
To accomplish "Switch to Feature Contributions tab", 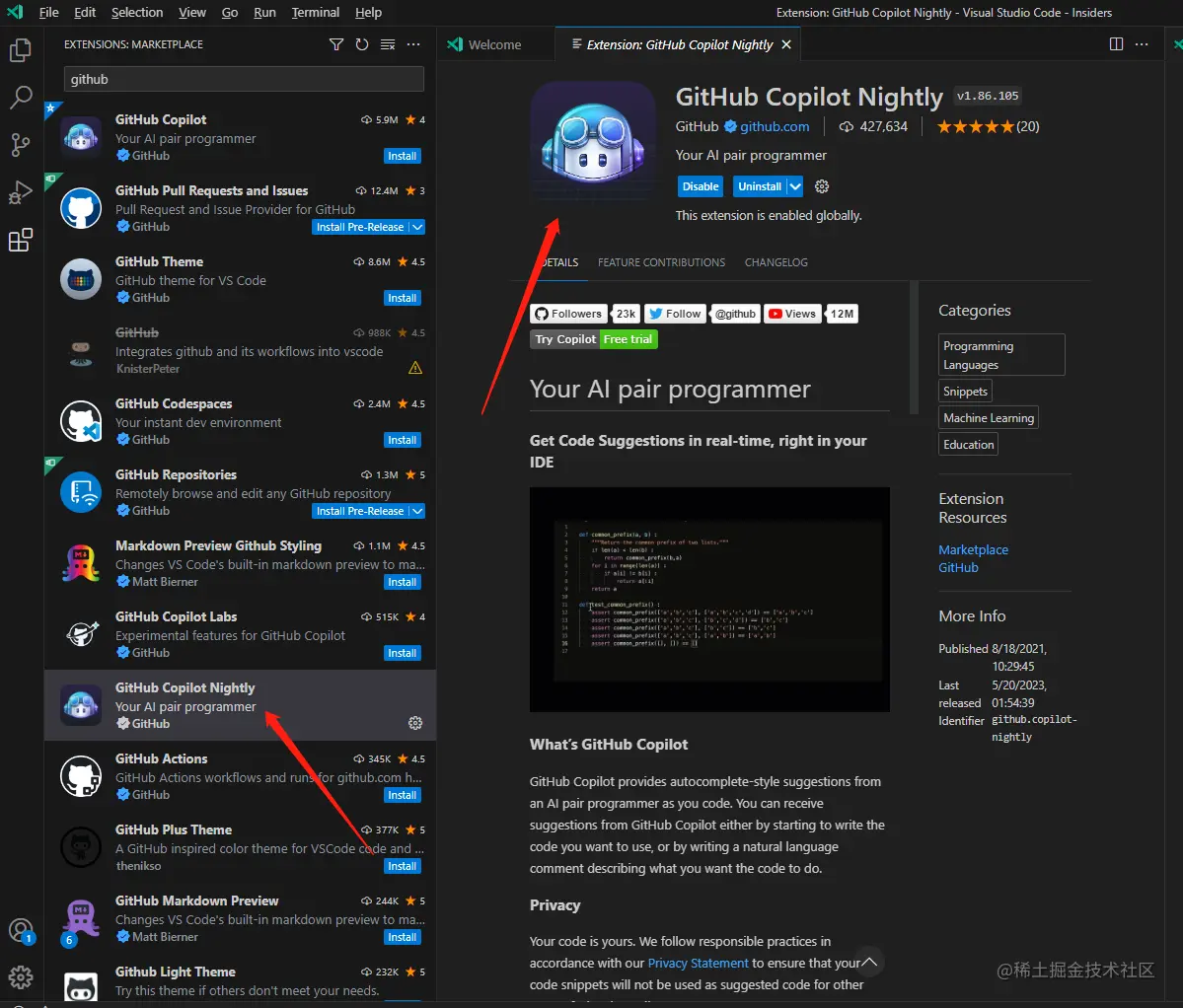I will coord(661,262).
